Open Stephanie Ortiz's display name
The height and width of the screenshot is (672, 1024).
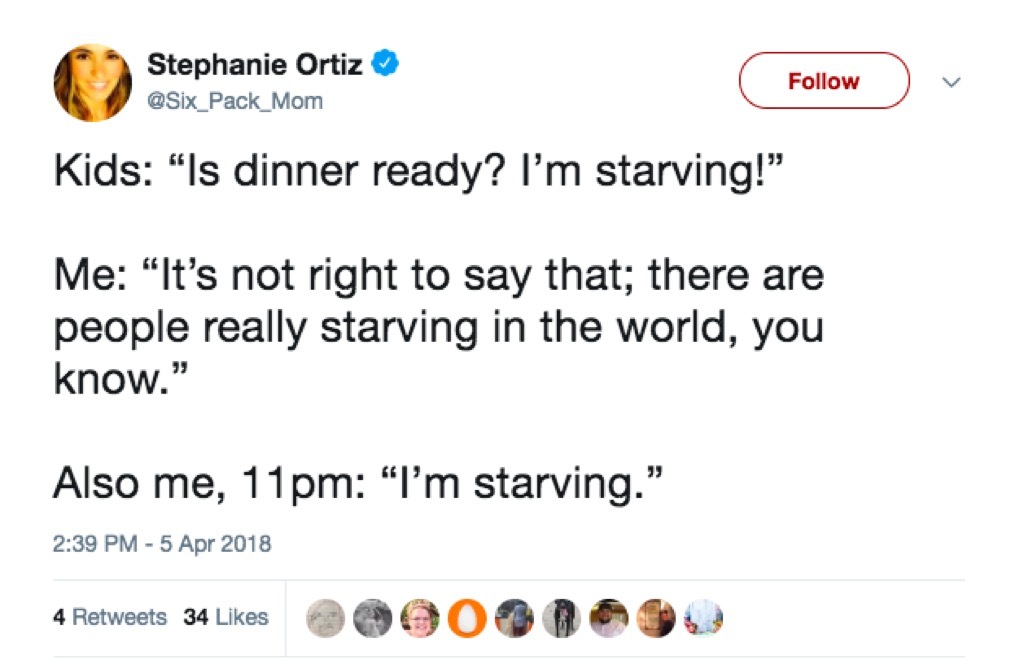[257, 64]
